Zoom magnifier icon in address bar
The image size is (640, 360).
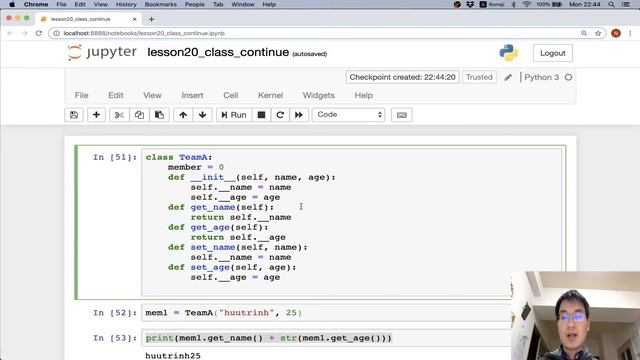point(584,33)
